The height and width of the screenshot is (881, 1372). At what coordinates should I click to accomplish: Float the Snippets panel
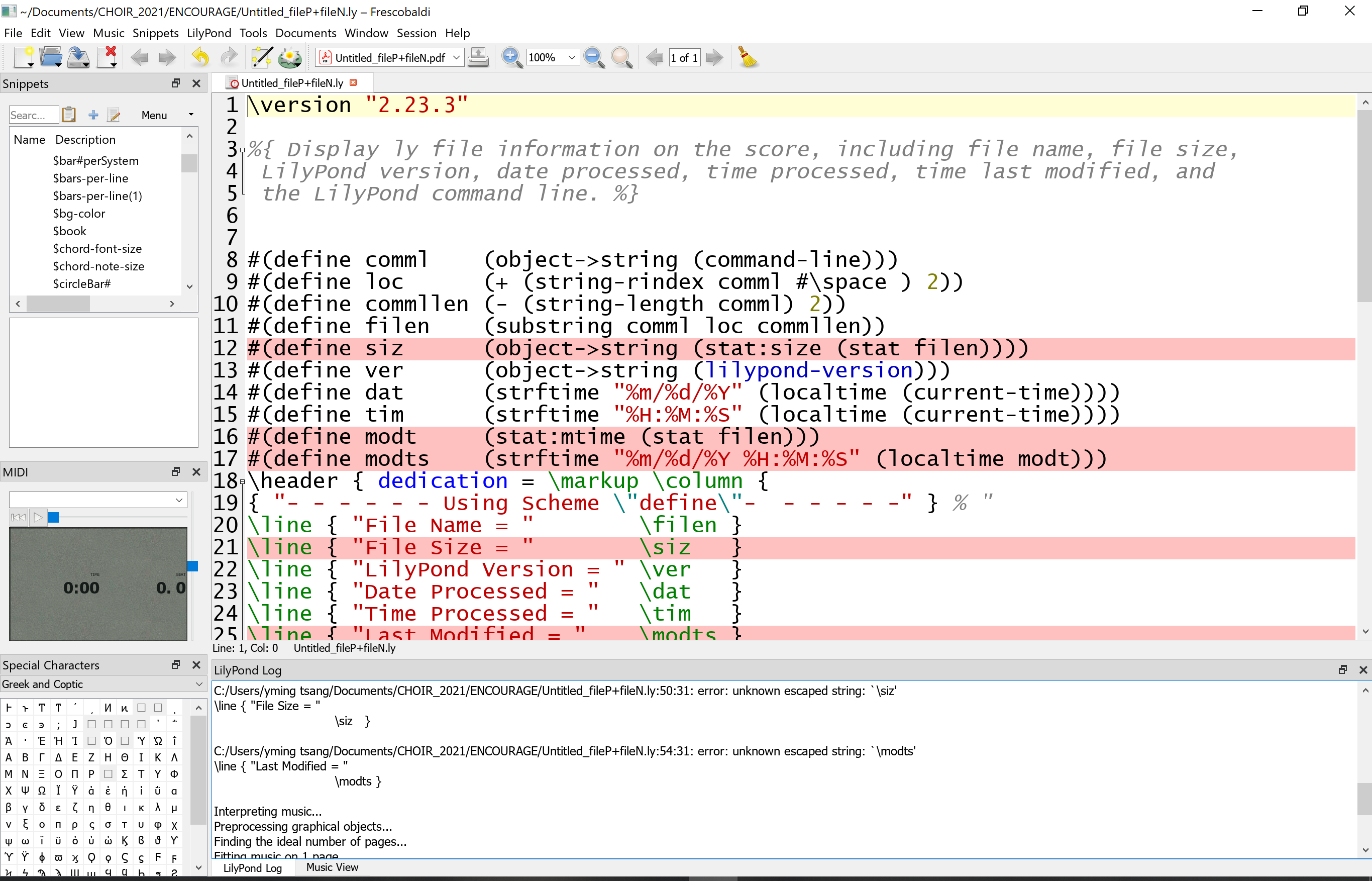(175, 83)
